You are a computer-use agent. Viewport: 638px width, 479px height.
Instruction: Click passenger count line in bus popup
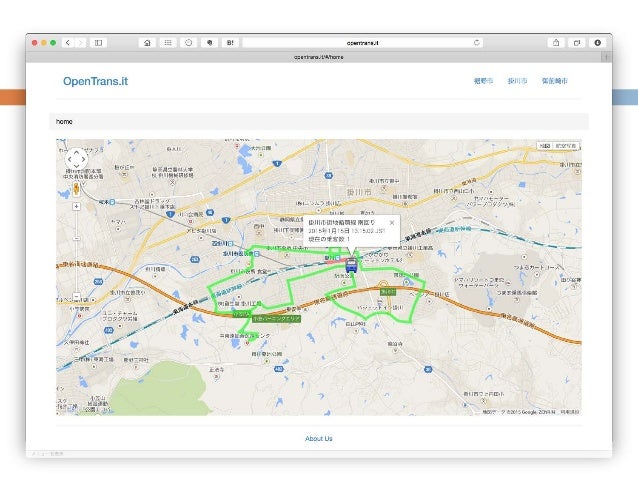click(329, 239)
